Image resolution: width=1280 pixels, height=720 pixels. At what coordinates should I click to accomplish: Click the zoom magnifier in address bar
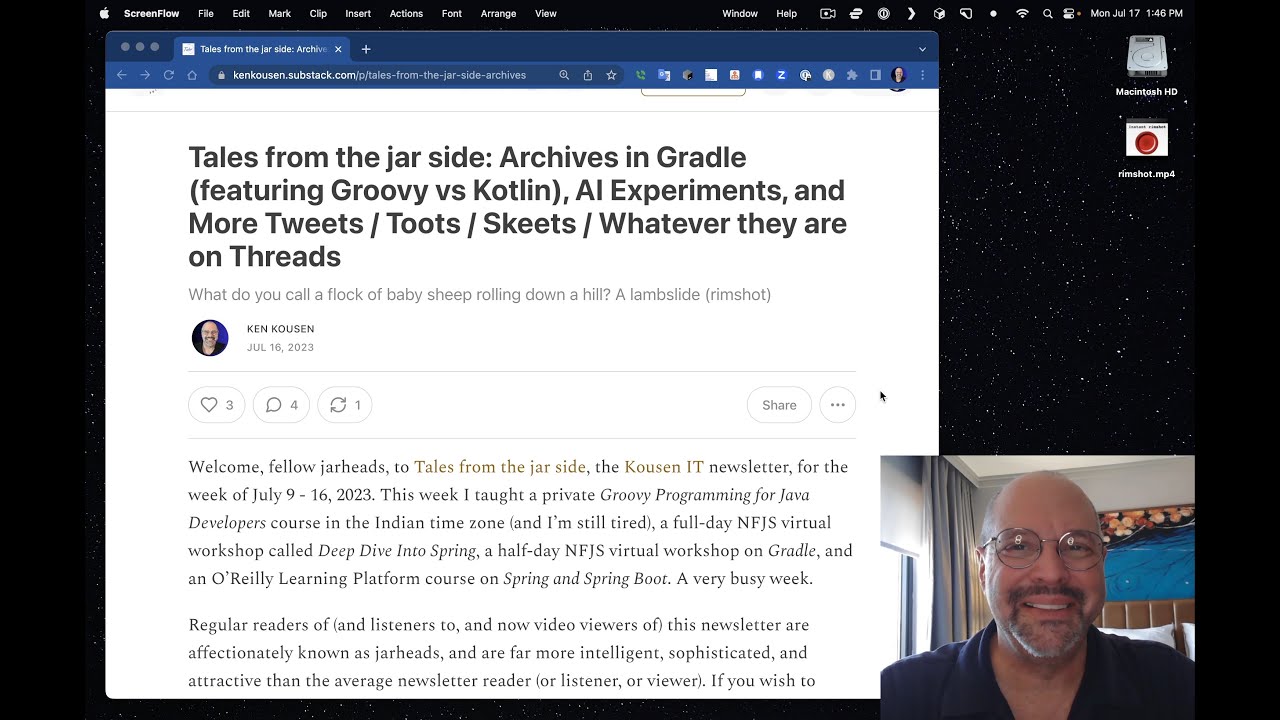564,75
